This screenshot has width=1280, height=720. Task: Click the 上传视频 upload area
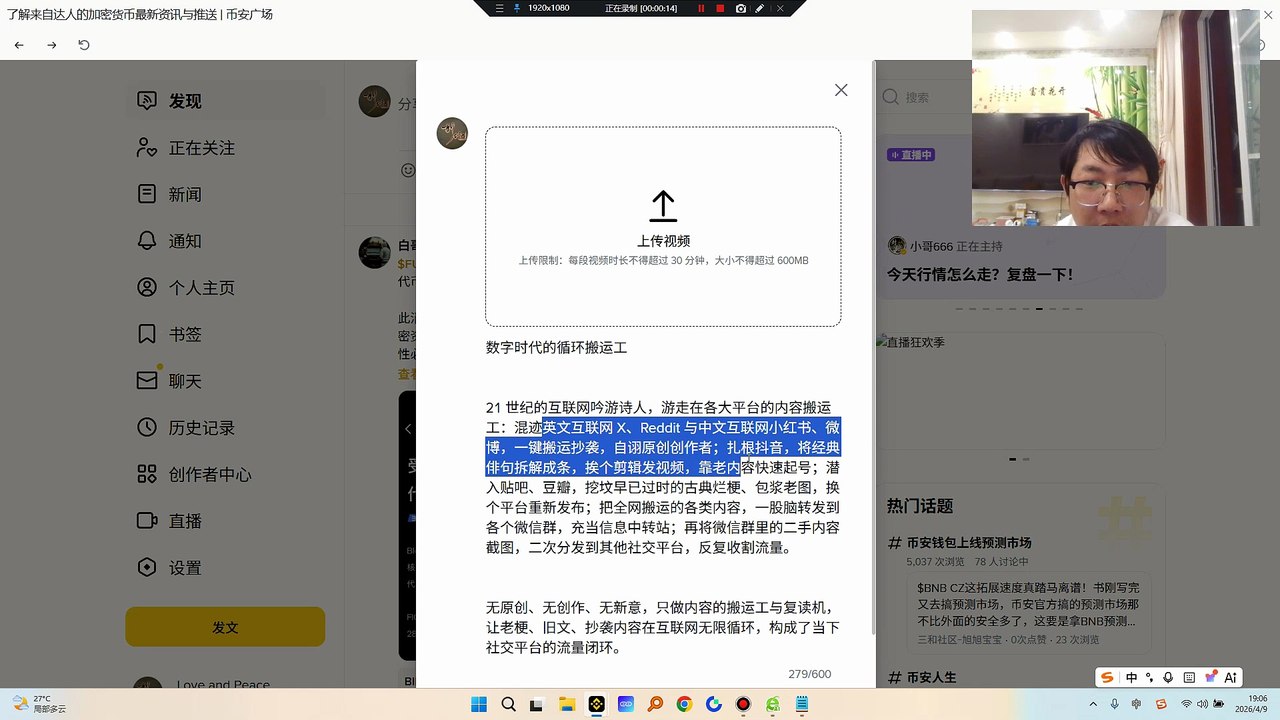(663, 226)
